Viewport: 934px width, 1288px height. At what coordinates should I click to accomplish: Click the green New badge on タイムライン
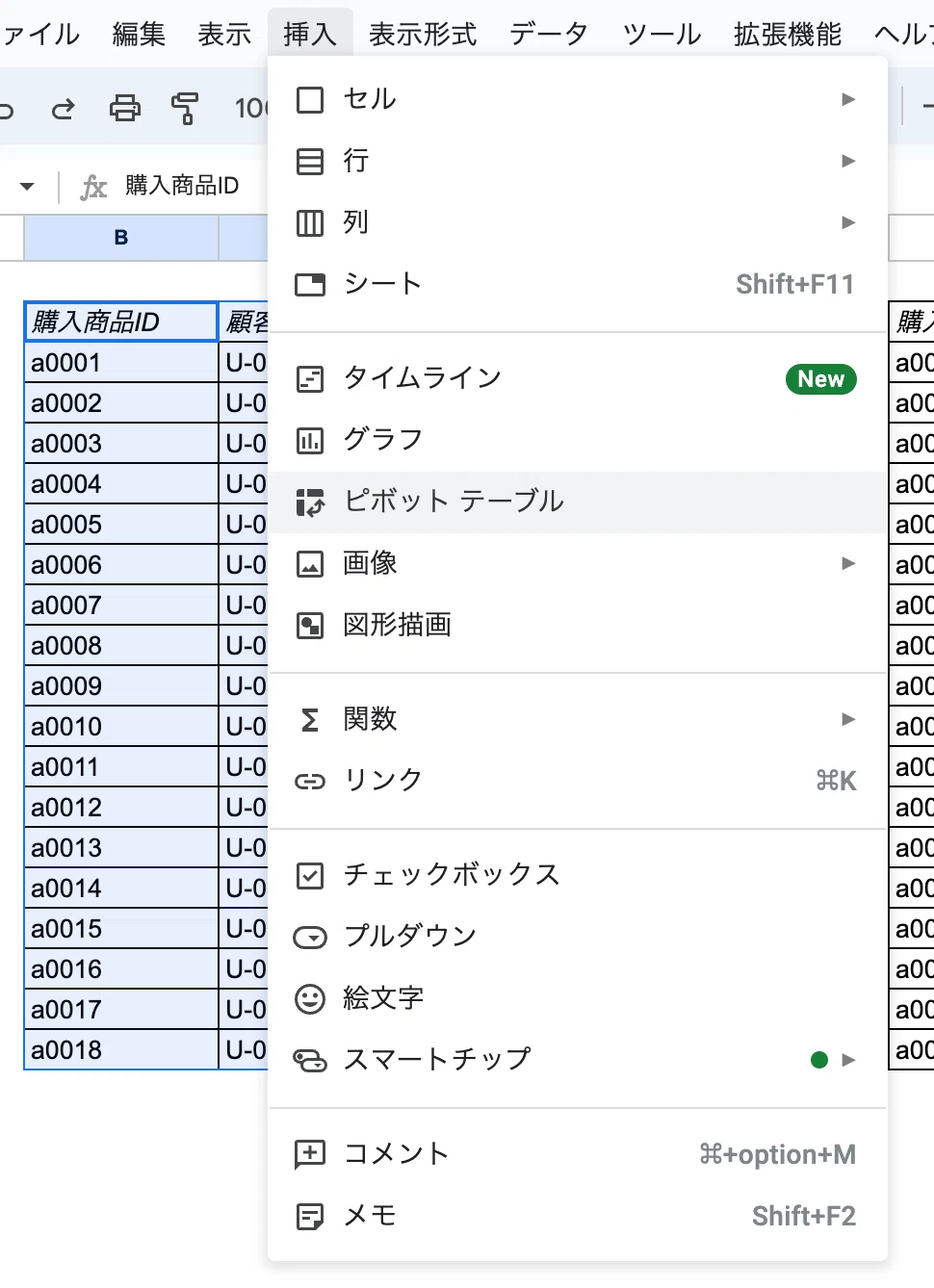click(820, 379)
